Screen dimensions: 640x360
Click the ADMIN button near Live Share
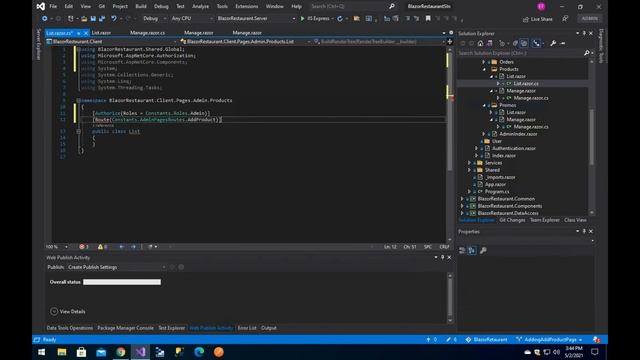click(x=589, y=19)
